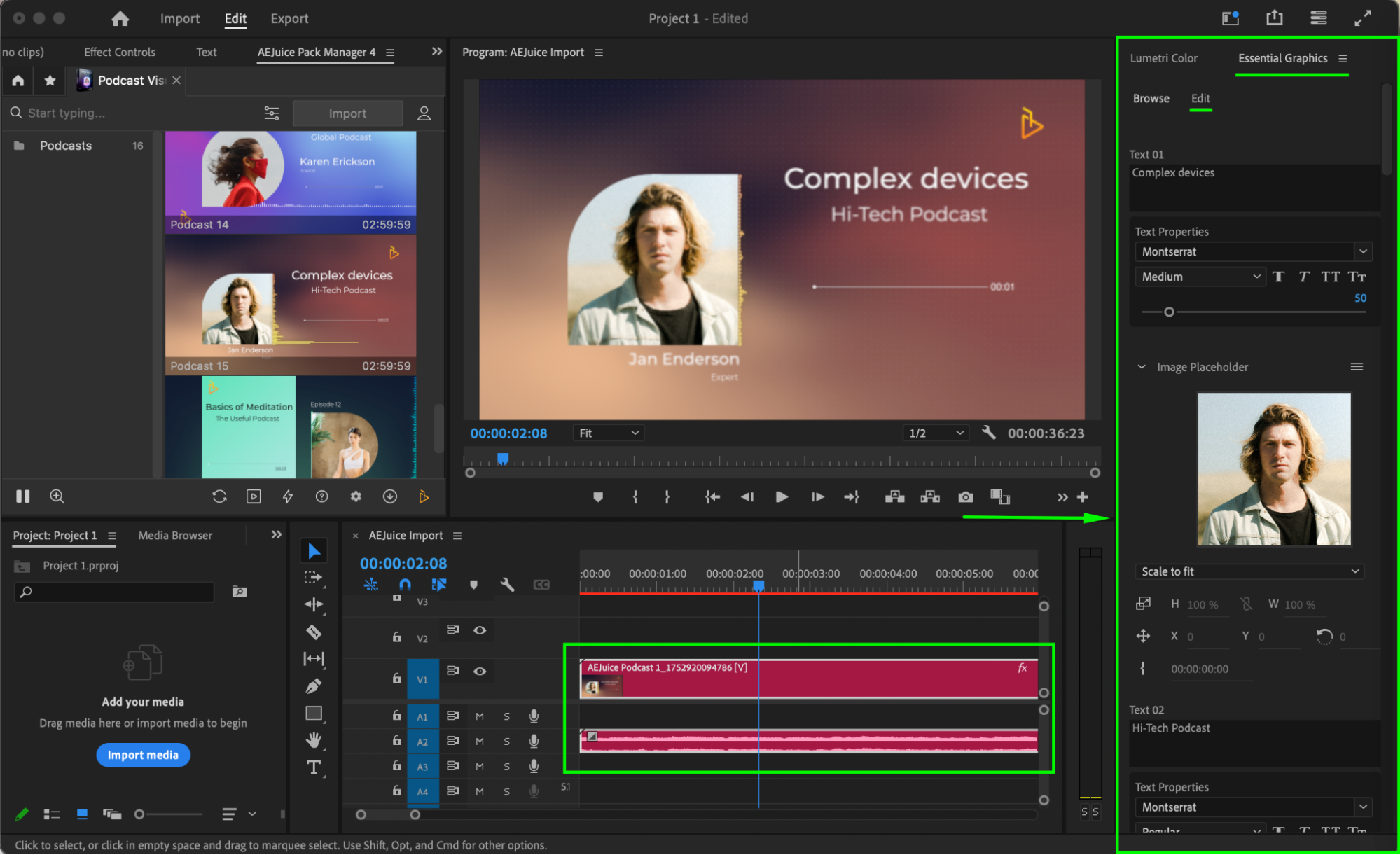The width and height of the screenshot is (1400, 855).
Task: Toggle track lock on V2
Action: coord(396,637)
